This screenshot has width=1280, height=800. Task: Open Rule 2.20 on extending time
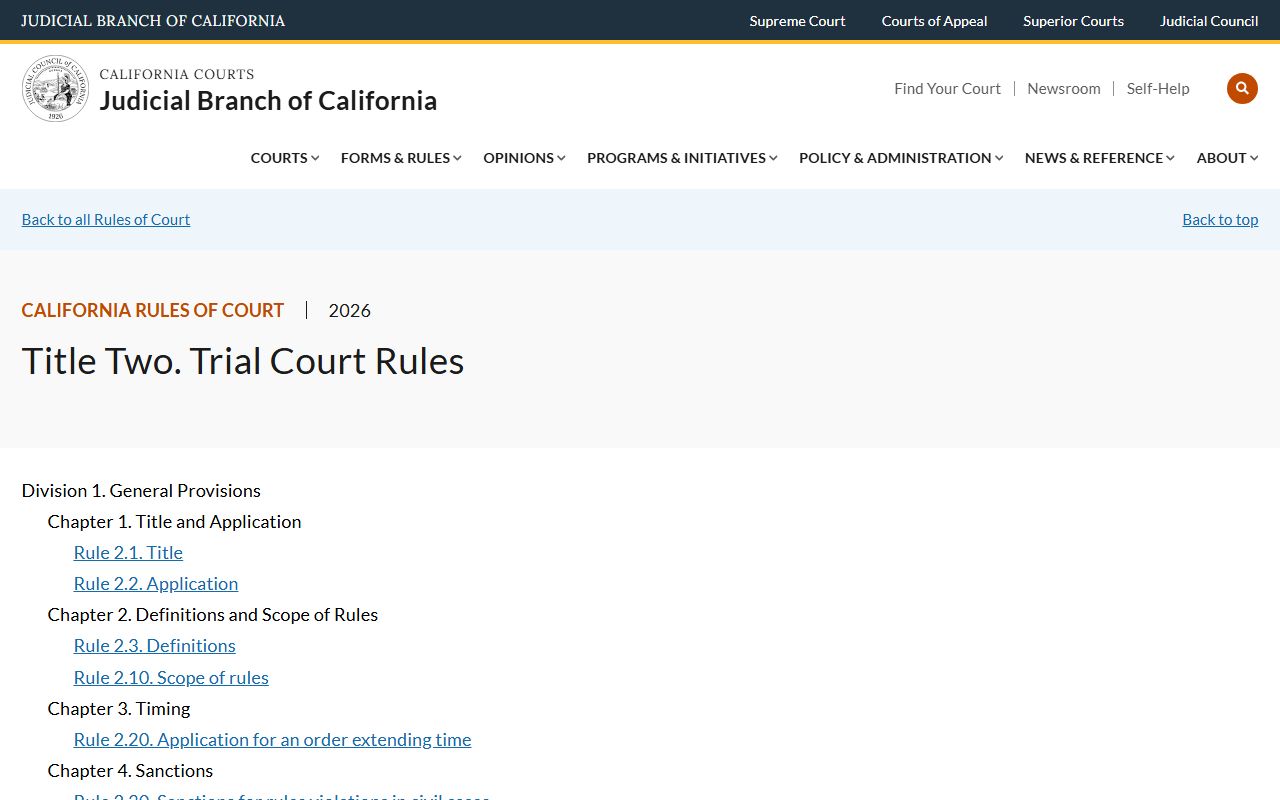tap(272, 740)
